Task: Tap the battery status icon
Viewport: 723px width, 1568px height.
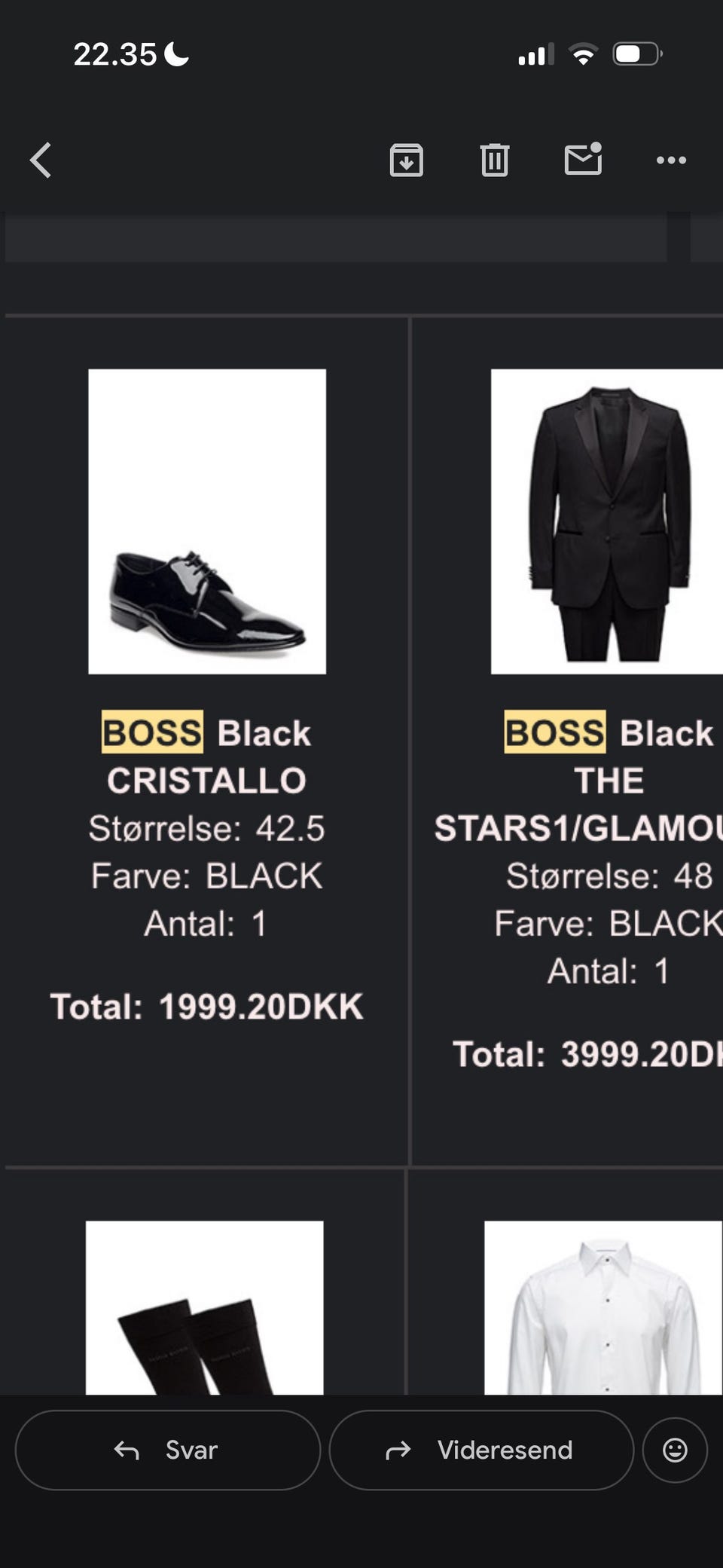Action: [637, 54]
